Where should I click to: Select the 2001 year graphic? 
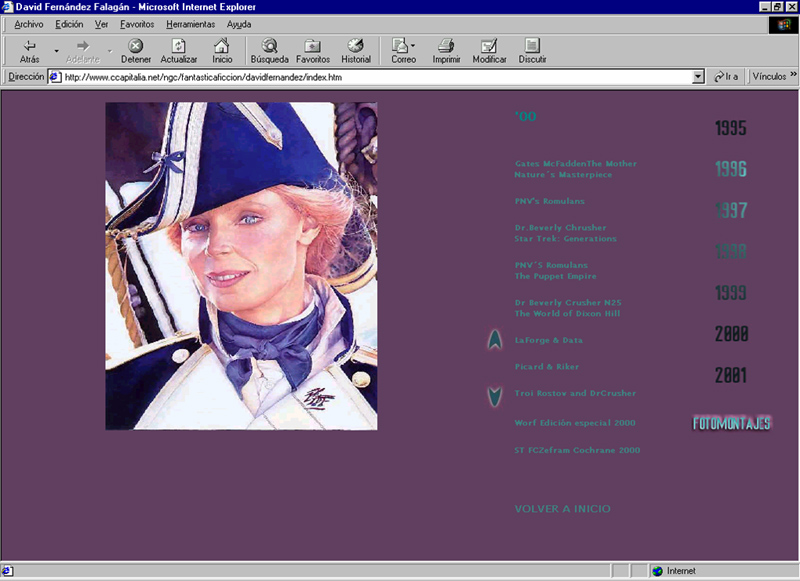click(x=731, y=375)
